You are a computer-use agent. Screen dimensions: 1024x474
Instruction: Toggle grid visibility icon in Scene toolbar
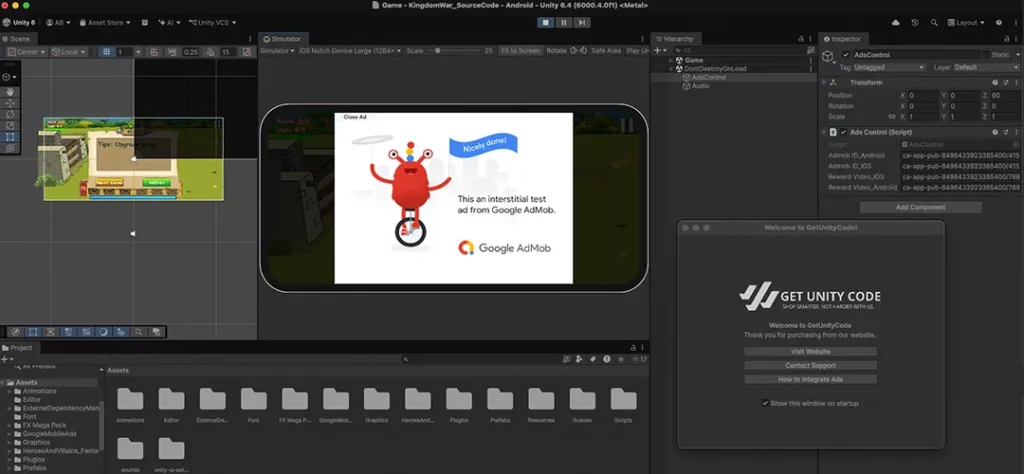point(107,52)
